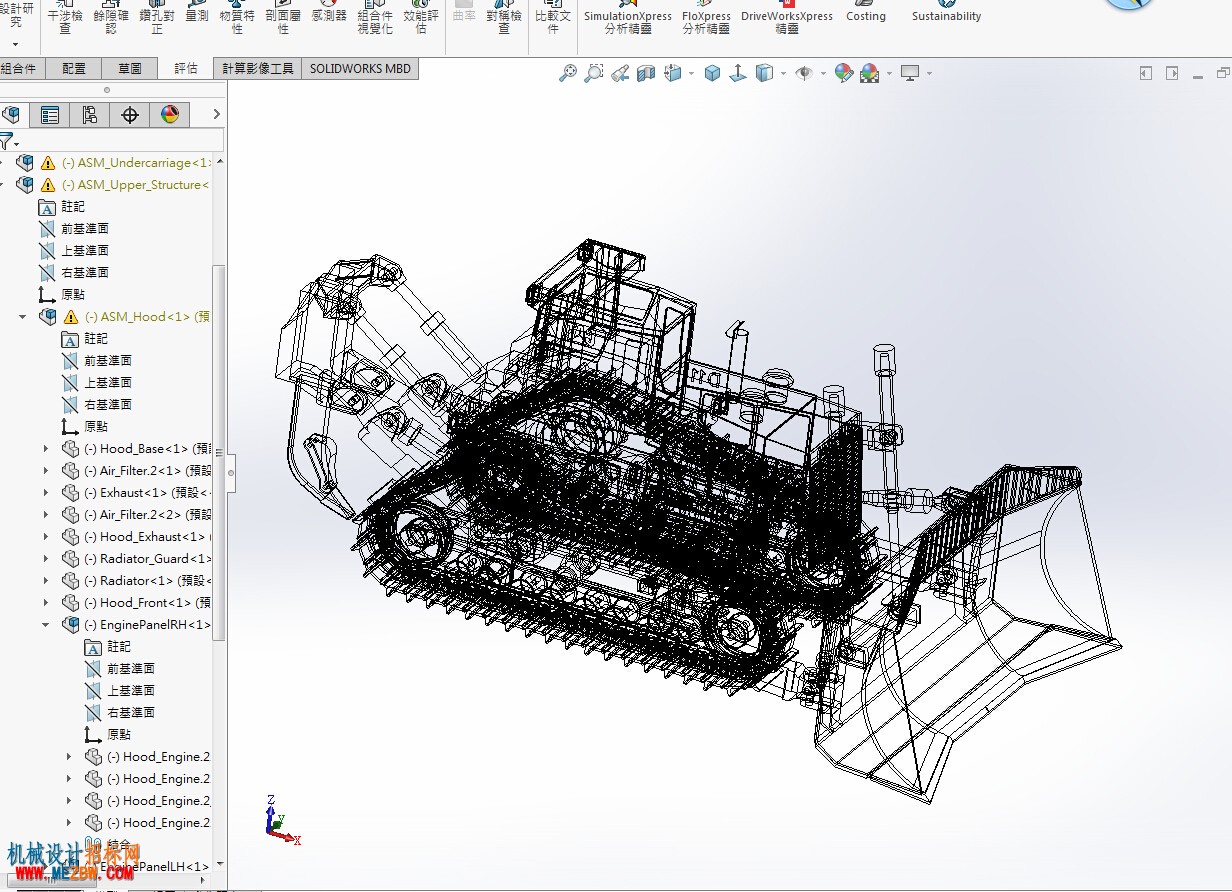This screenshot has height=892, width=1232.
Task: Click right-pointing panel arrow icon top-right
Action: click(1172, 73)
